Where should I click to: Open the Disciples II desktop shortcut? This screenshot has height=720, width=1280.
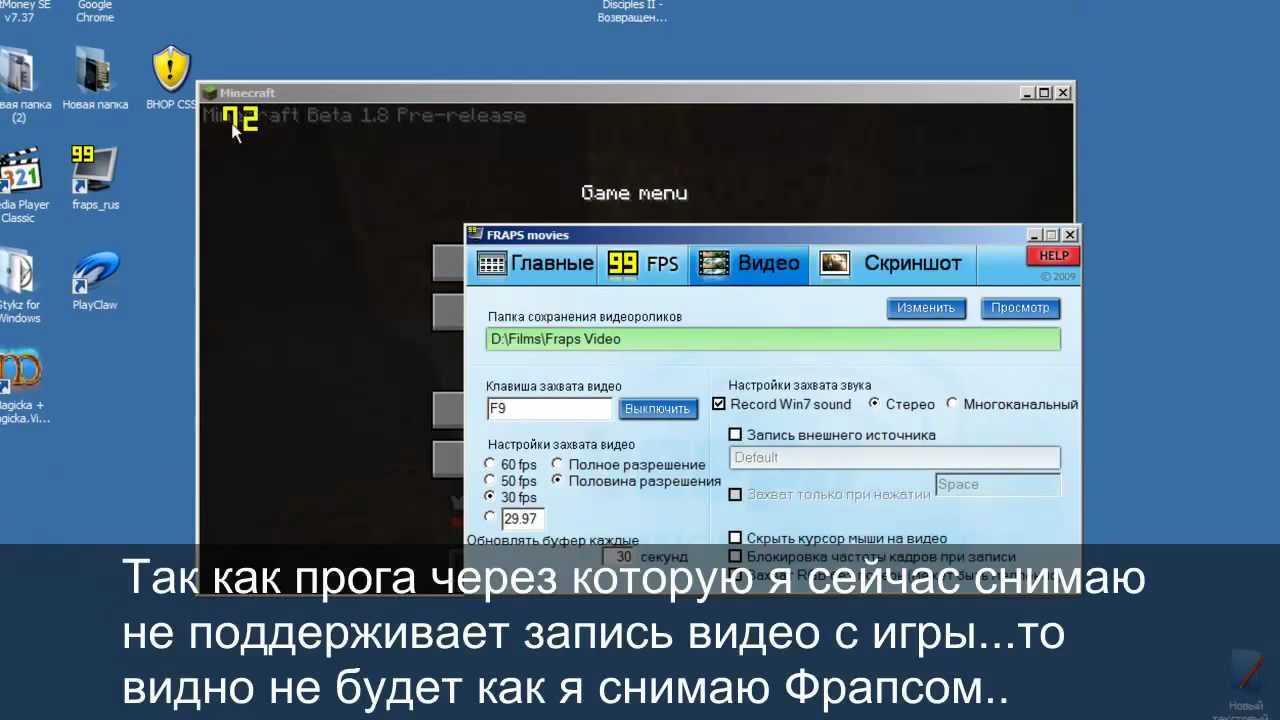(x=632, y=12)
